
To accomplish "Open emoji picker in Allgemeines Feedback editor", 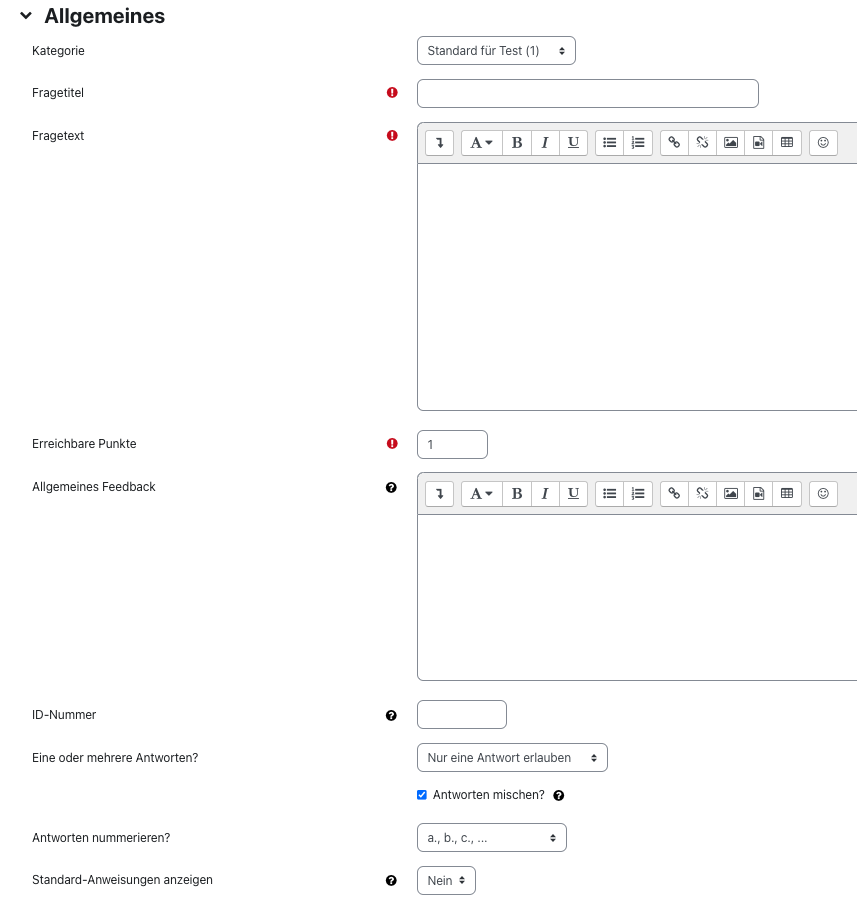I will tap(823, 493).
